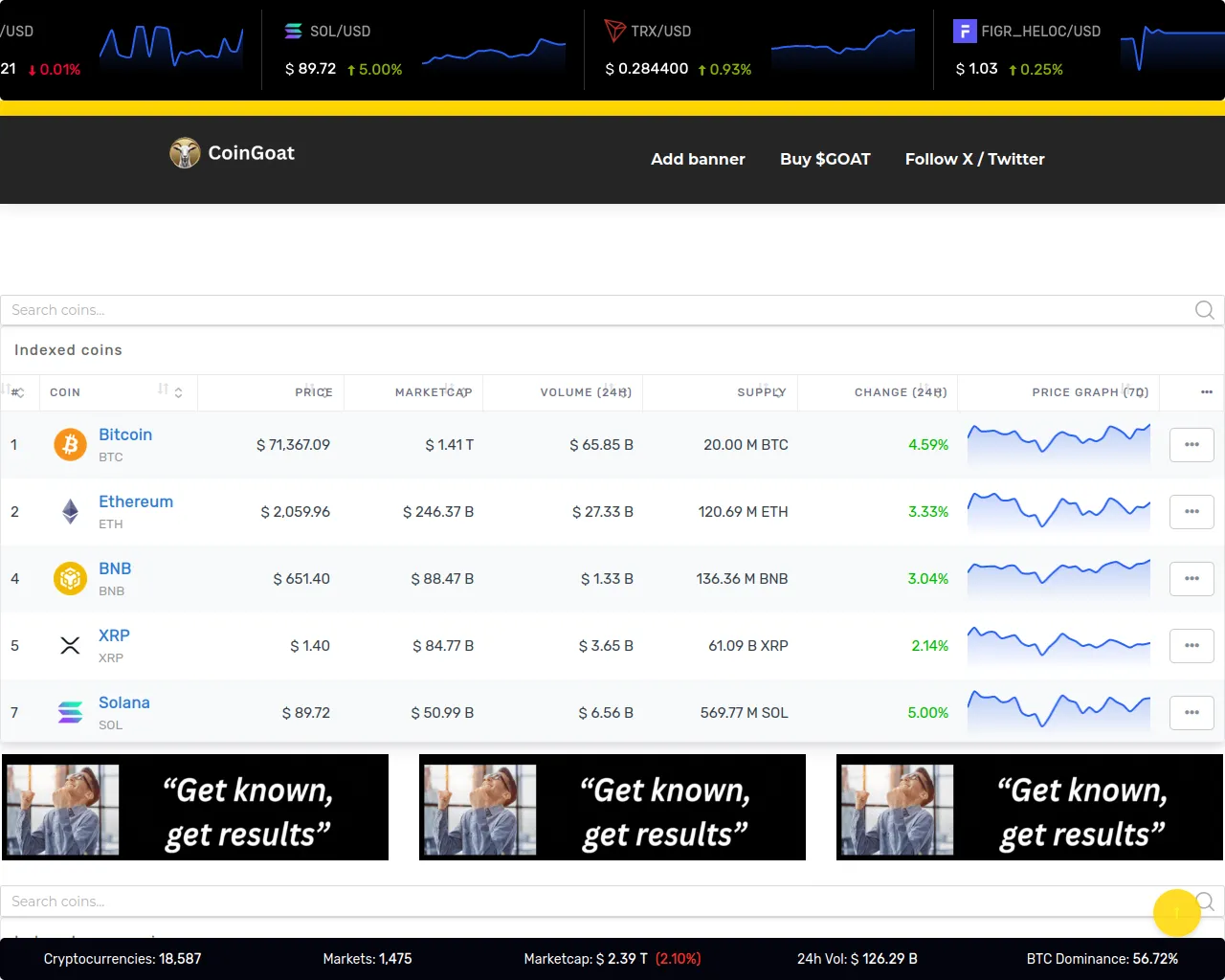Open the more options menu for Bitcoin row
1225x980 pixels.
click(x=1192, y=445)
